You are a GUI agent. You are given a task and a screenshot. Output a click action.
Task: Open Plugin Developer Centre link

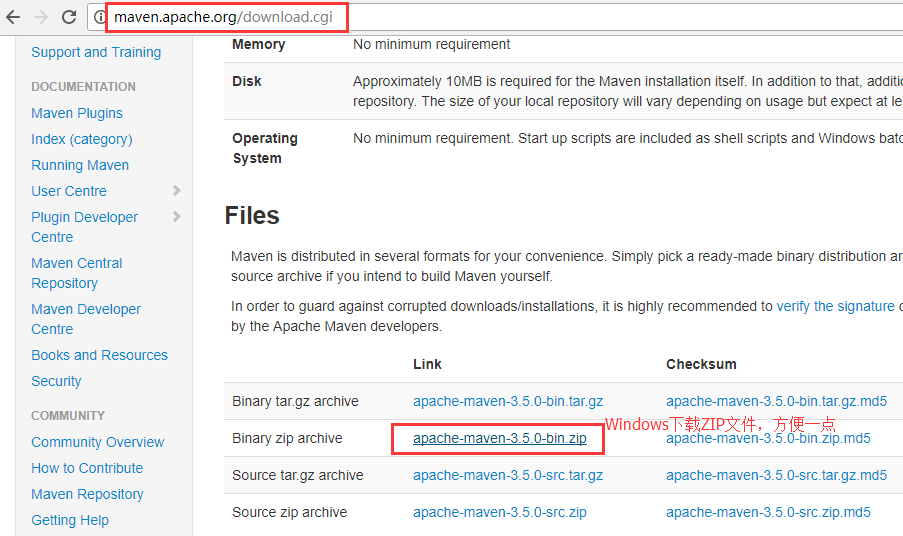(85, 227)
